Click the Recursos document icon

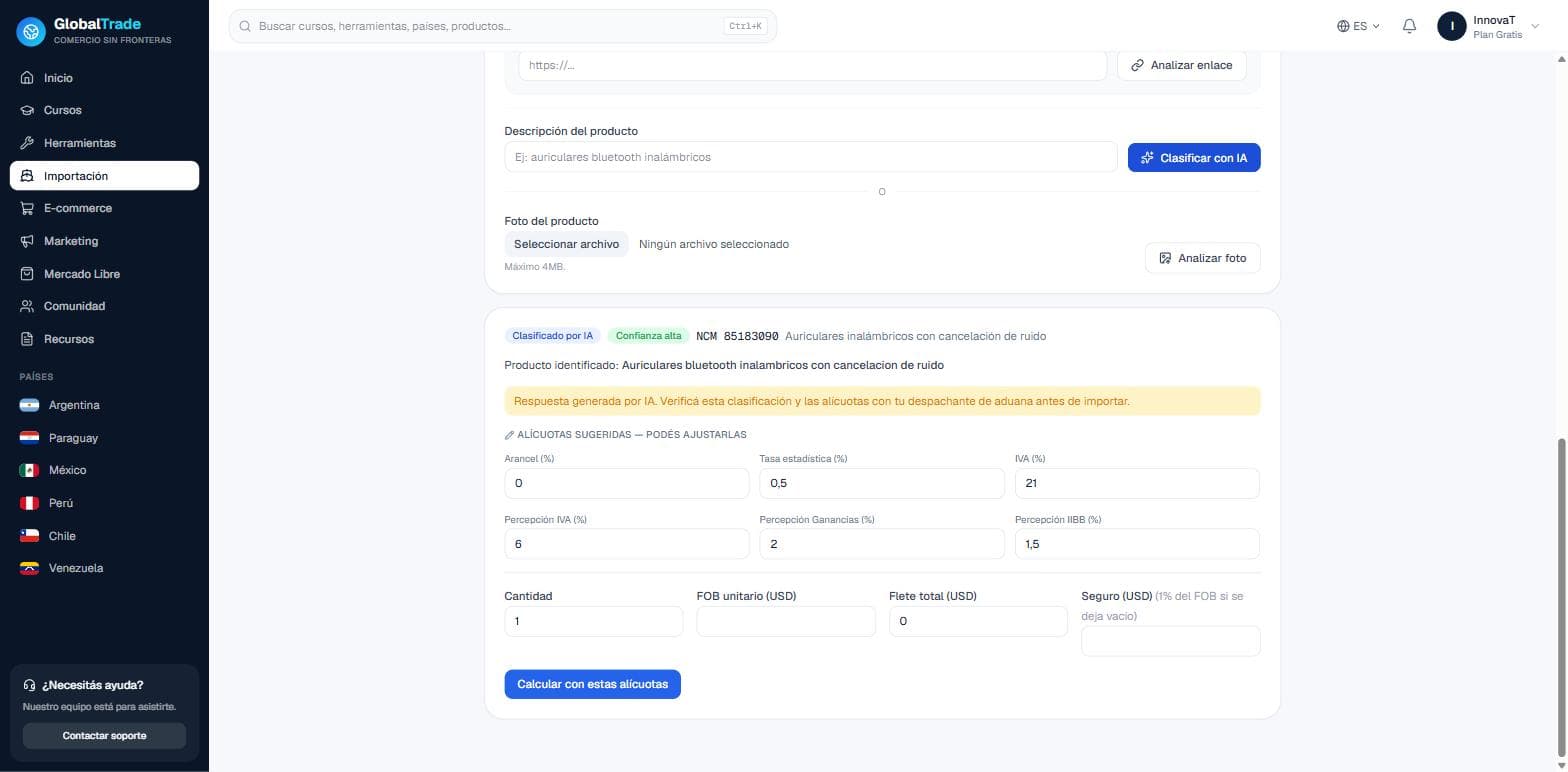pyautogui.click(x=27, y=339)
